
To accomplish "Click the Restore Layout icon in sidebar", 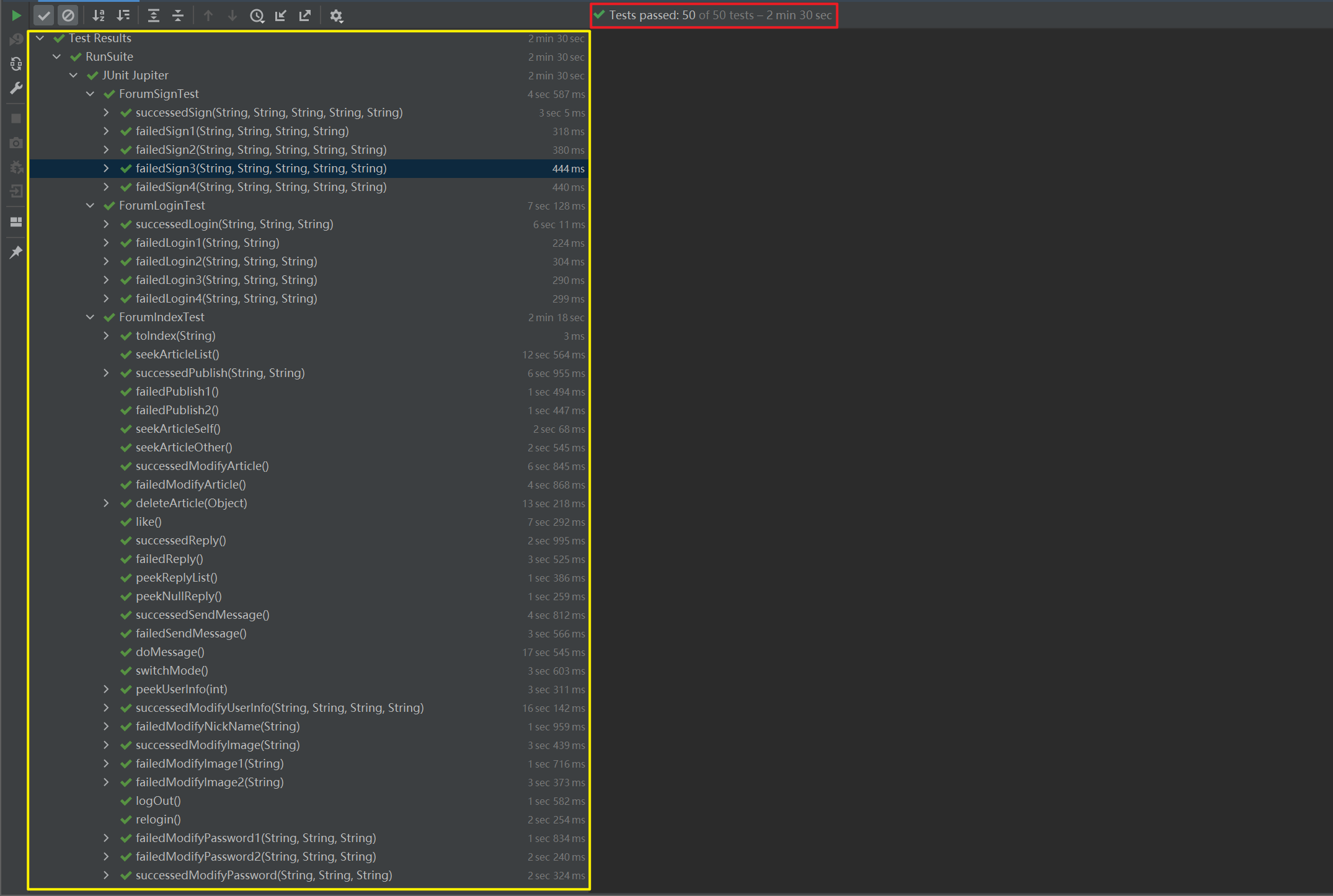I will 16,221.
